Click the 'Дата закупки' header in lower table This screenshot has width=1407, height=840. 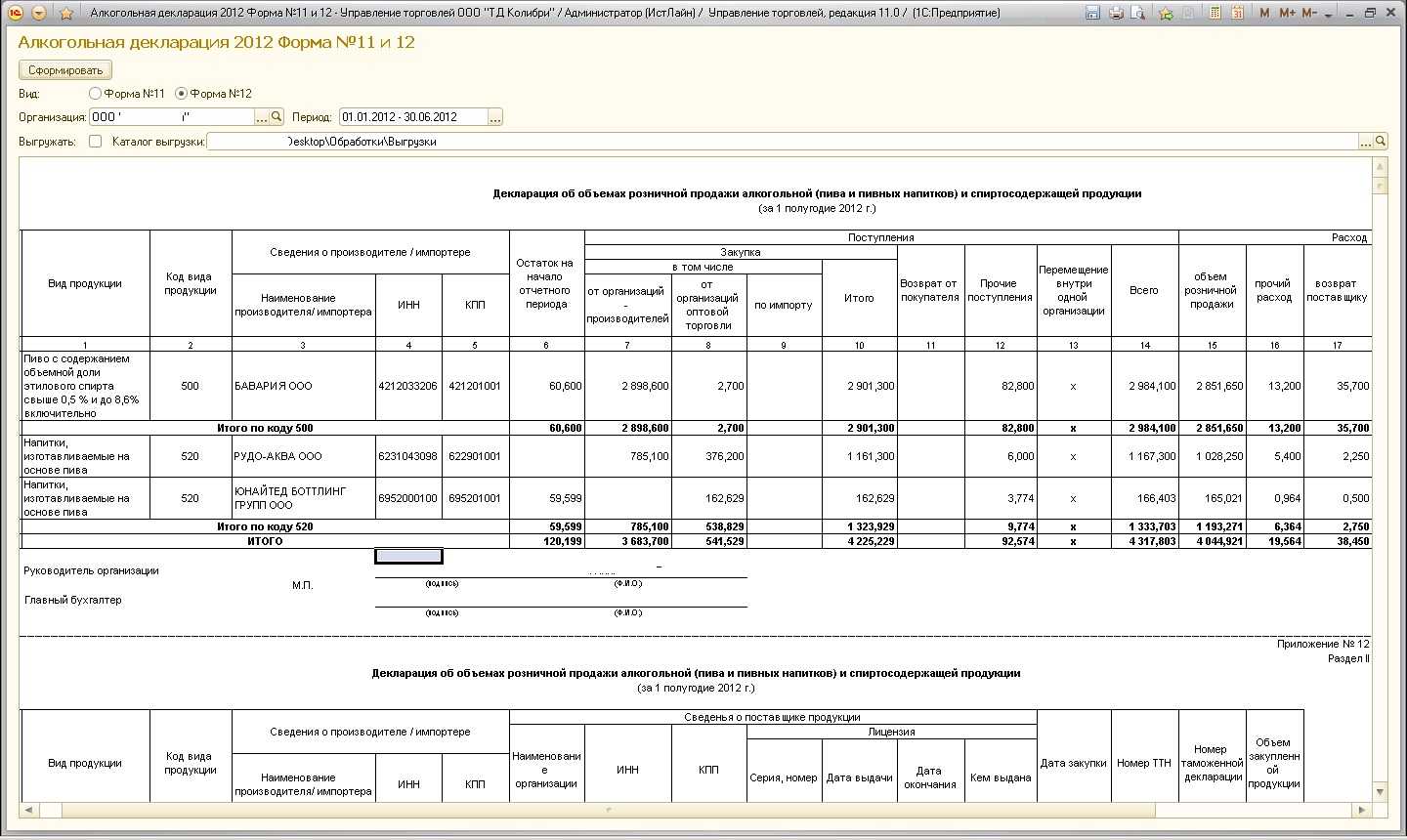1074,763
